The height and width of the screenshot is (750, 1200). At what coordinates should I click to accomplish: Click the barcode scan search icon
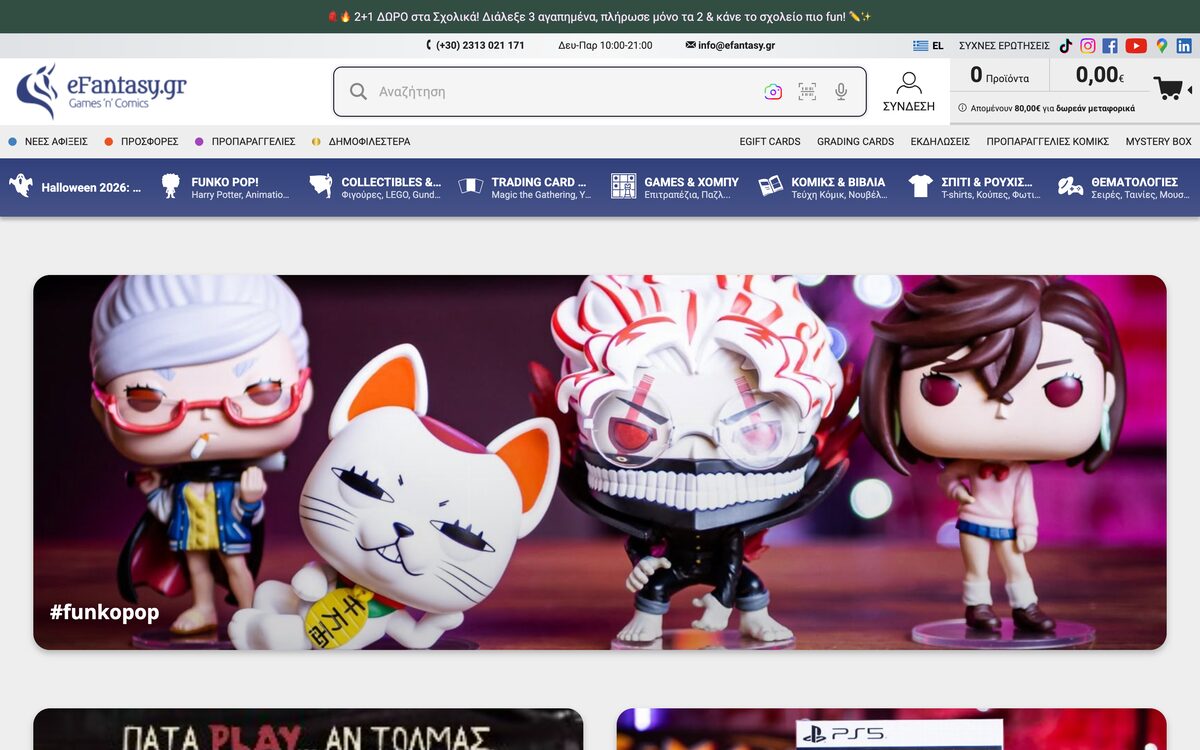pos(807,92)
